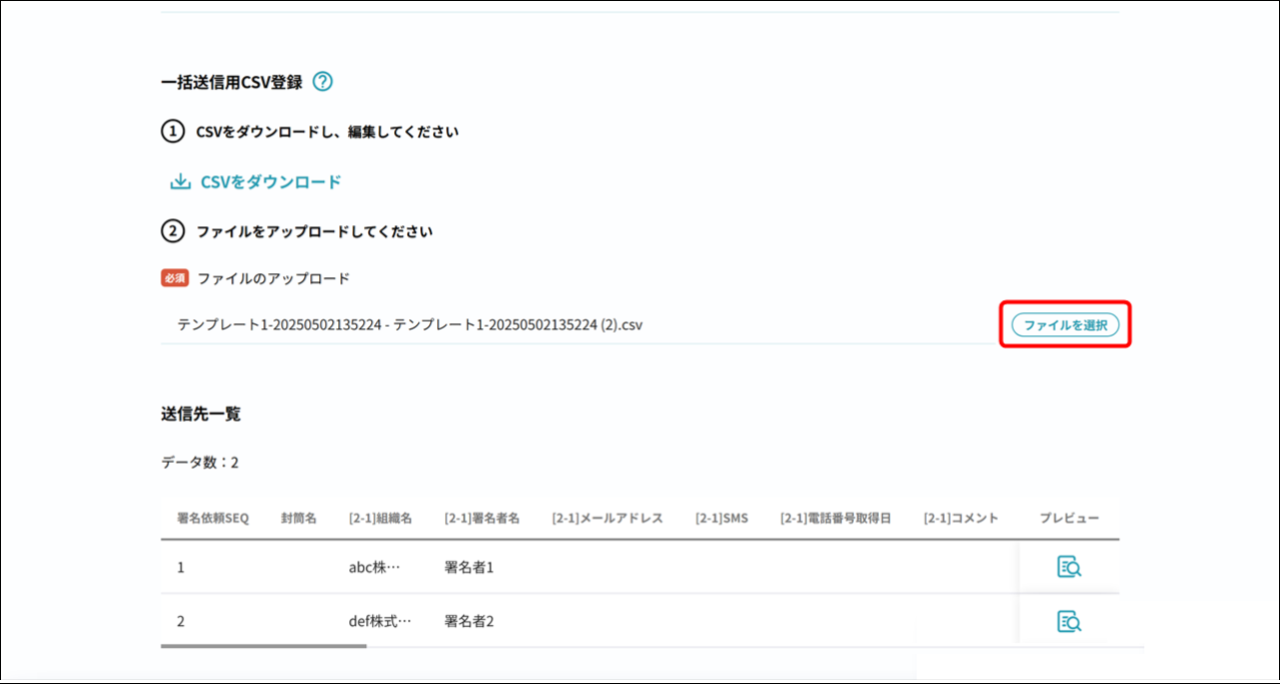This screenshot has width=1280, height=684.
Task: Click the horizontal scrollbar under the table
Action: click(x=264, y=646)
